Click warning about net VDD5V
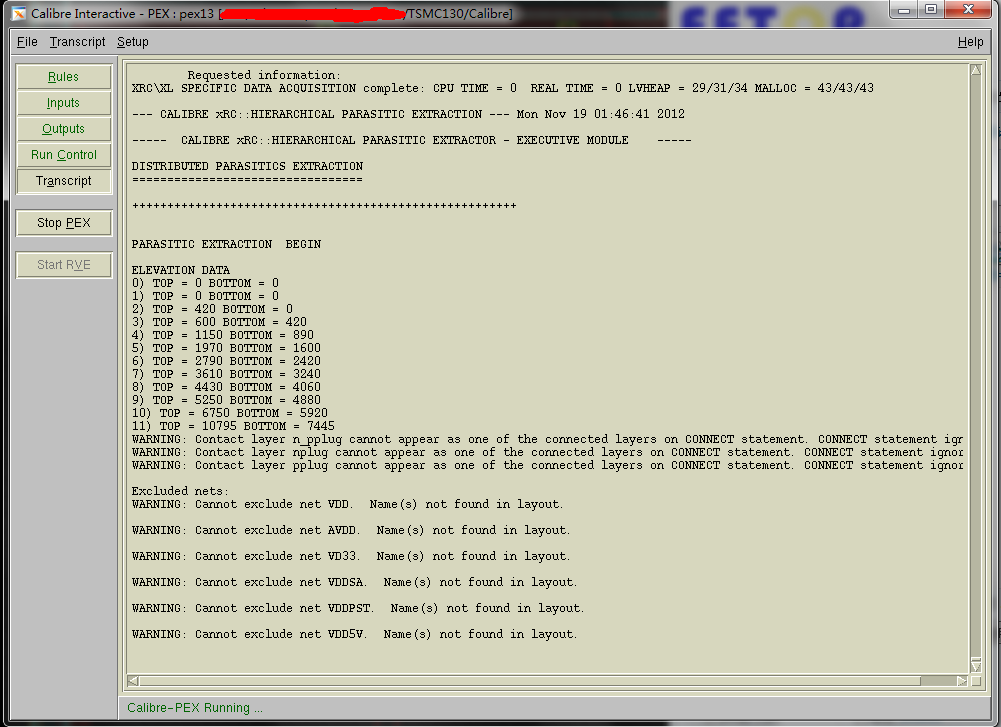This screenshot has width=1001, height=727. (354, 634)
